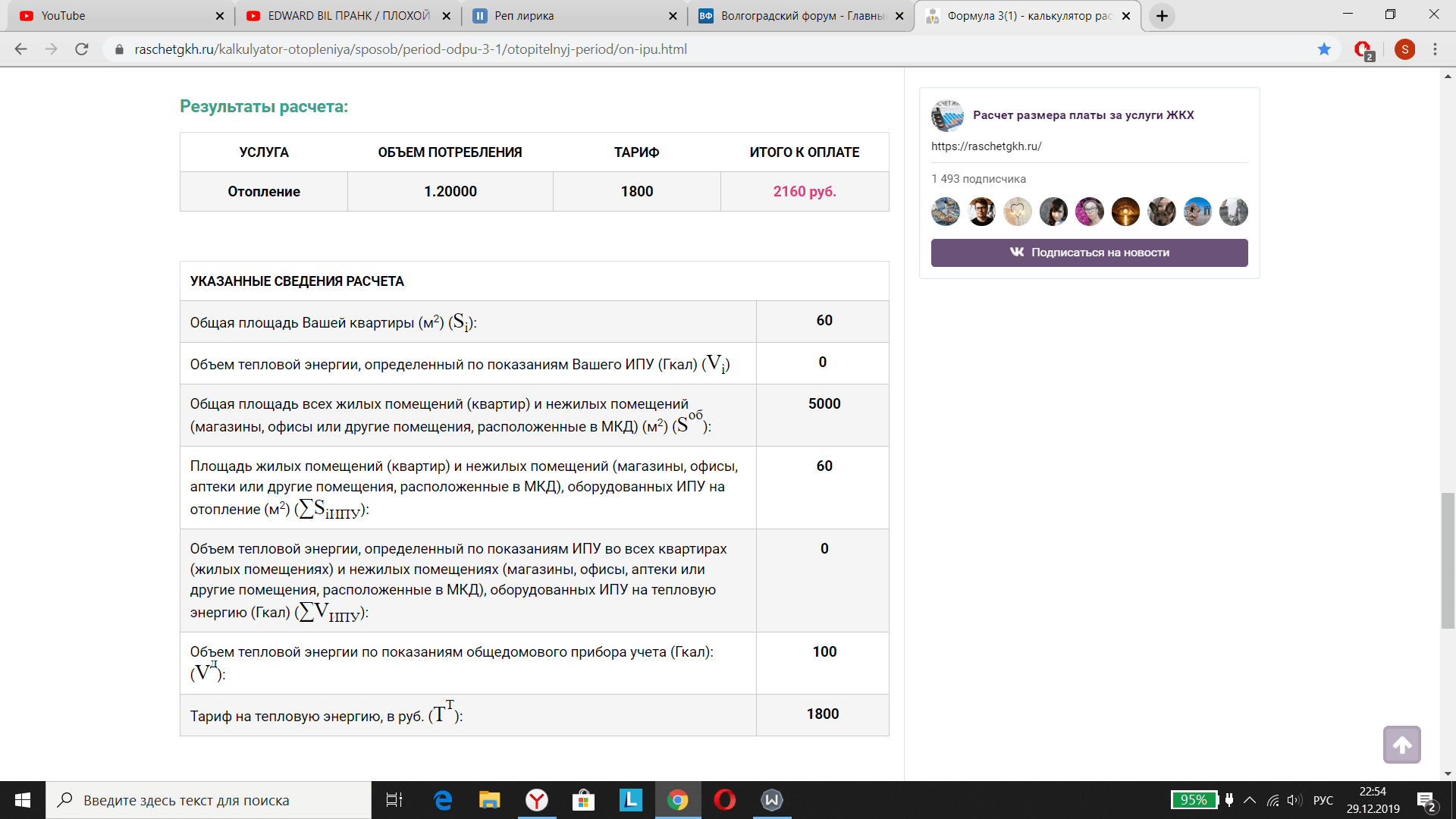Click the bookmark star icon in address bar
This screenshot has width=1456, height=819.
point(1324,49)
